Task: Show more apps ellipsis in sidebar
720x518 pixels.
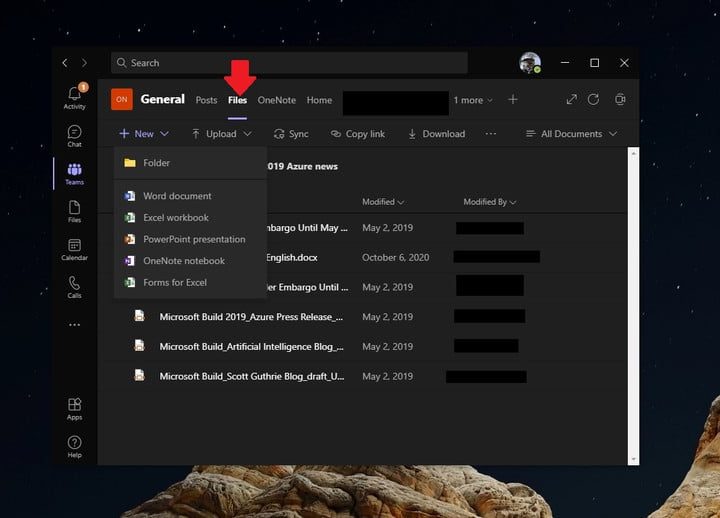Action: pyautogui.click(x=74, y=325)
